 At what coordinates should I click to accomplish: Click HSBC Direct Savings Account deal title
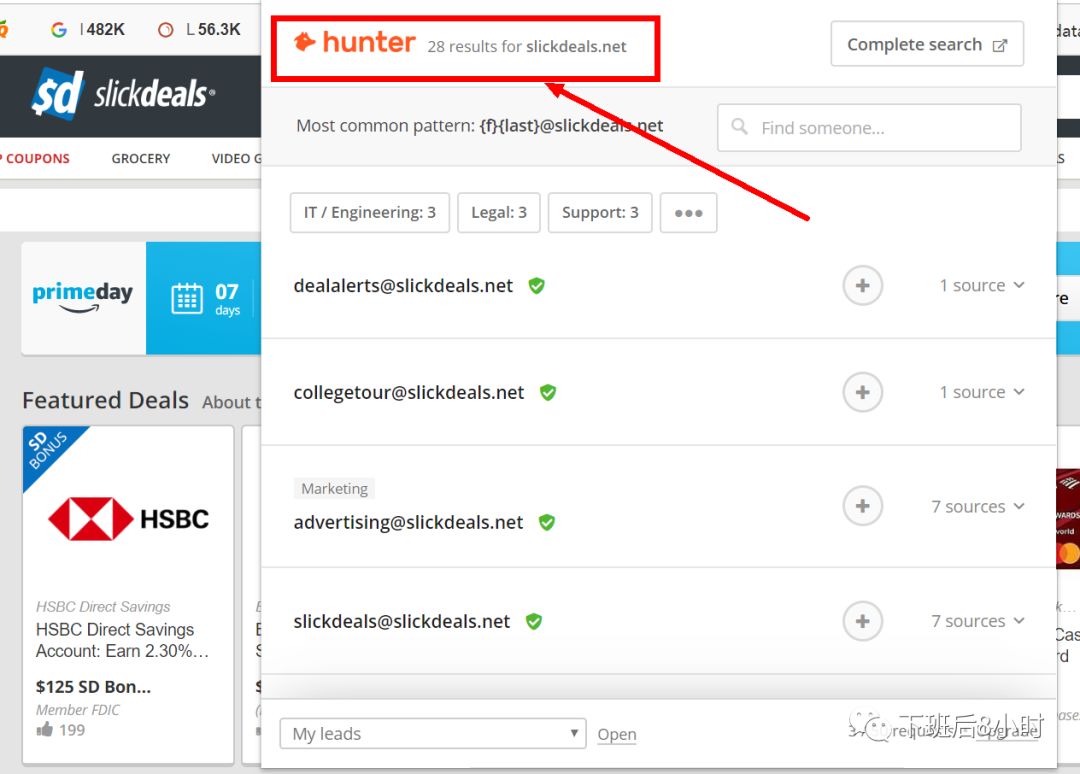point(122,640)
